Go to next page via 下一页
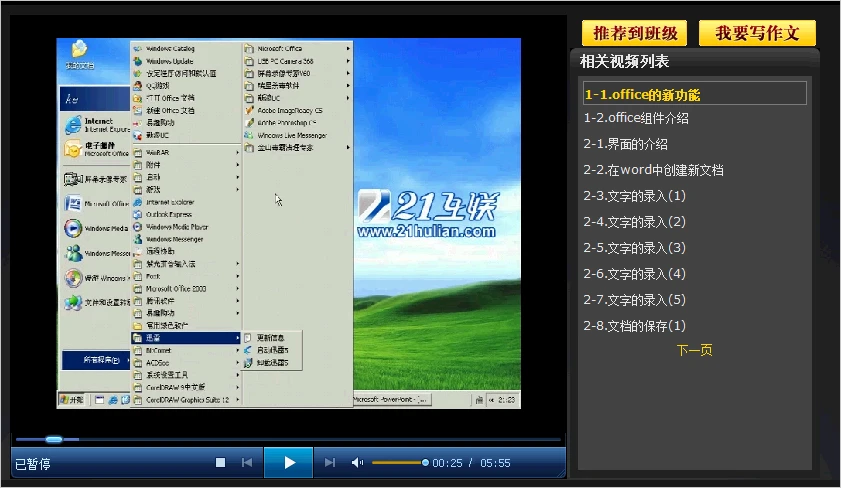The width and height of the screenshot is (841, 488). (694, 350)
